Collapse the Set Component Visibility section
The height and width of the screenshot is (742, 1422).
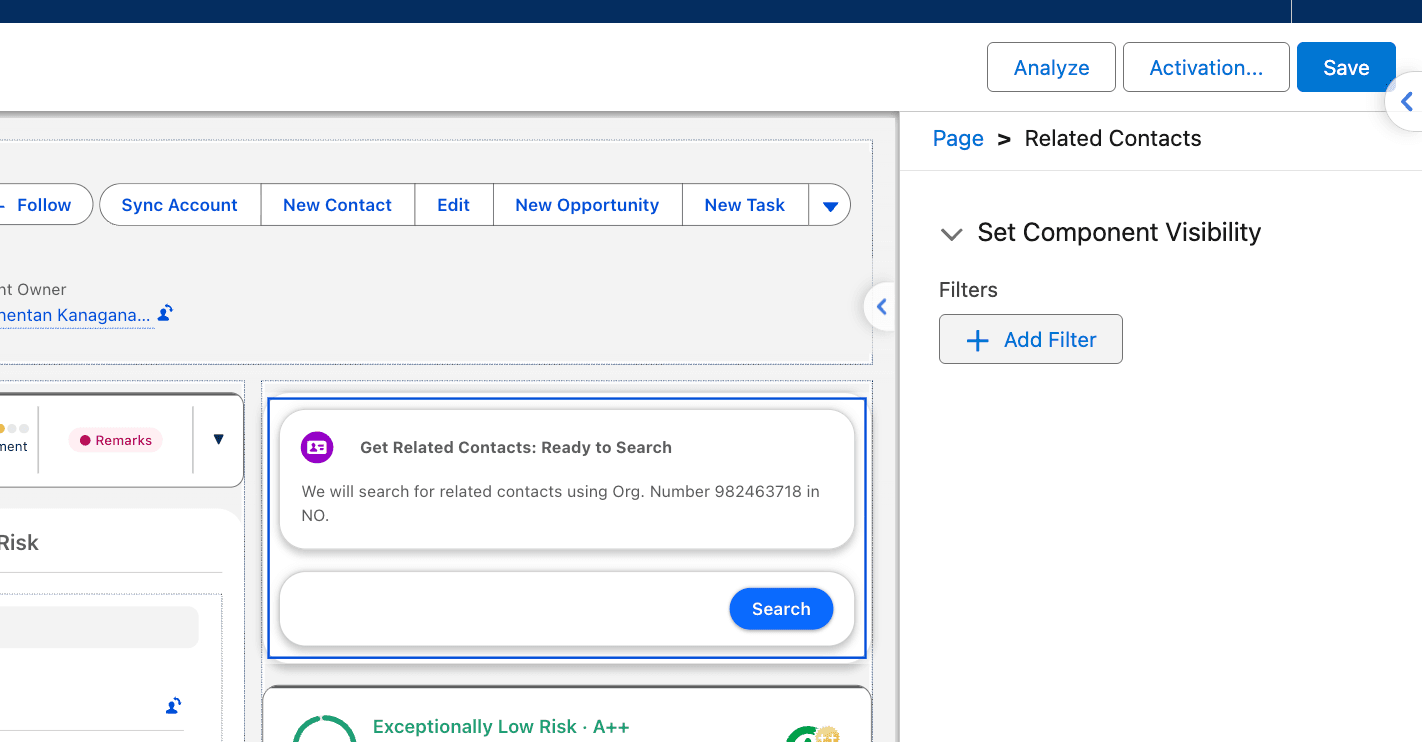952,233
